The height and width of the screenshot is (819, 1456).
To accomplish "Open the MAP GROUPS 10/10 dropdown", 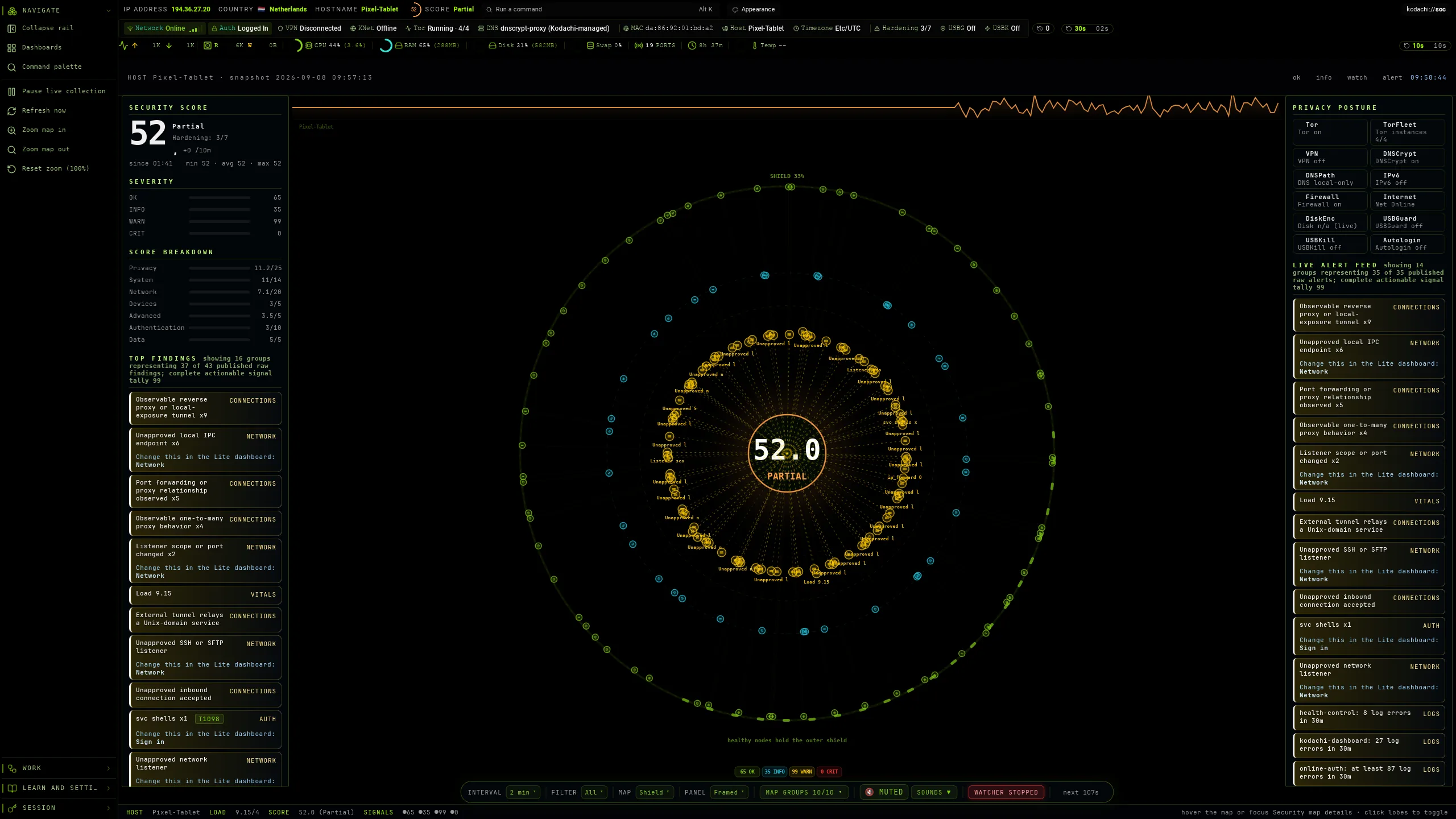I will click(x=804, y=792).
